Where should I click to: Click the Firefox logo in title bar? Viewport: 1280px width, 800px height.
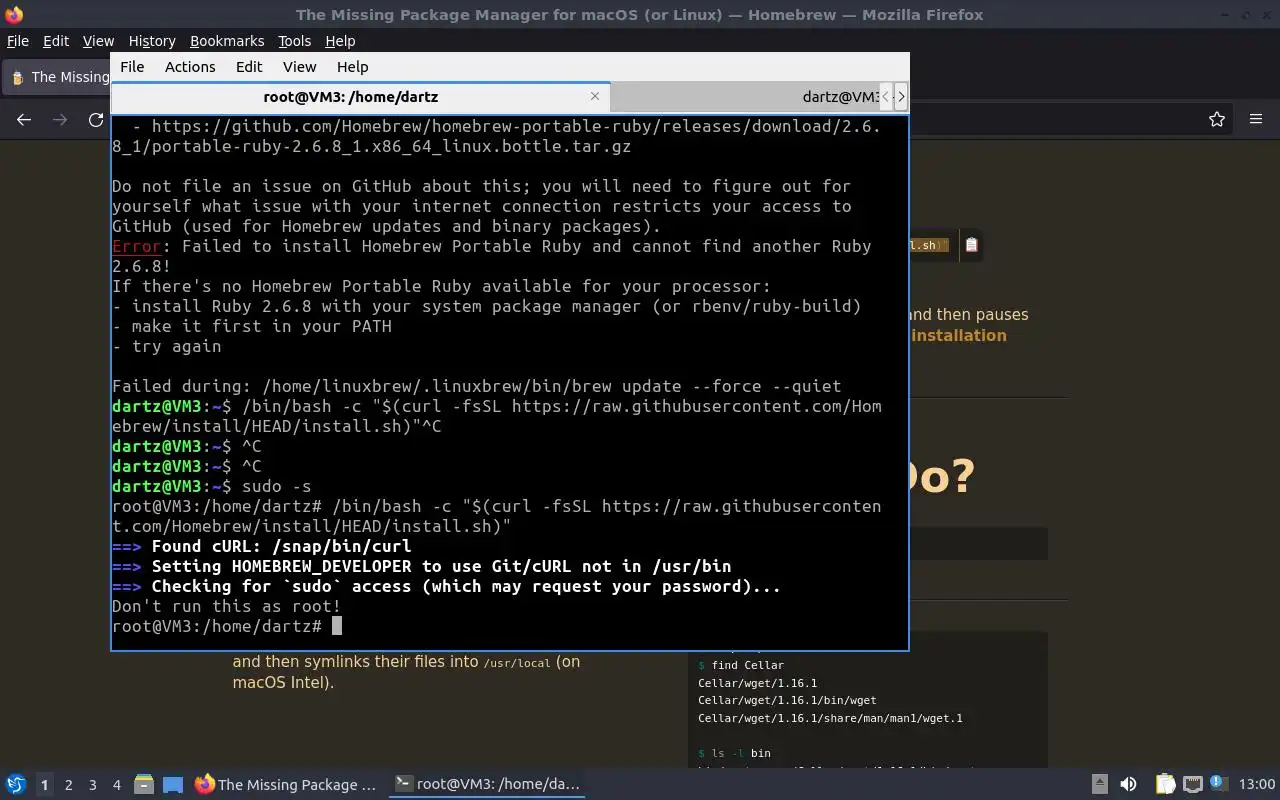point(13,14)
